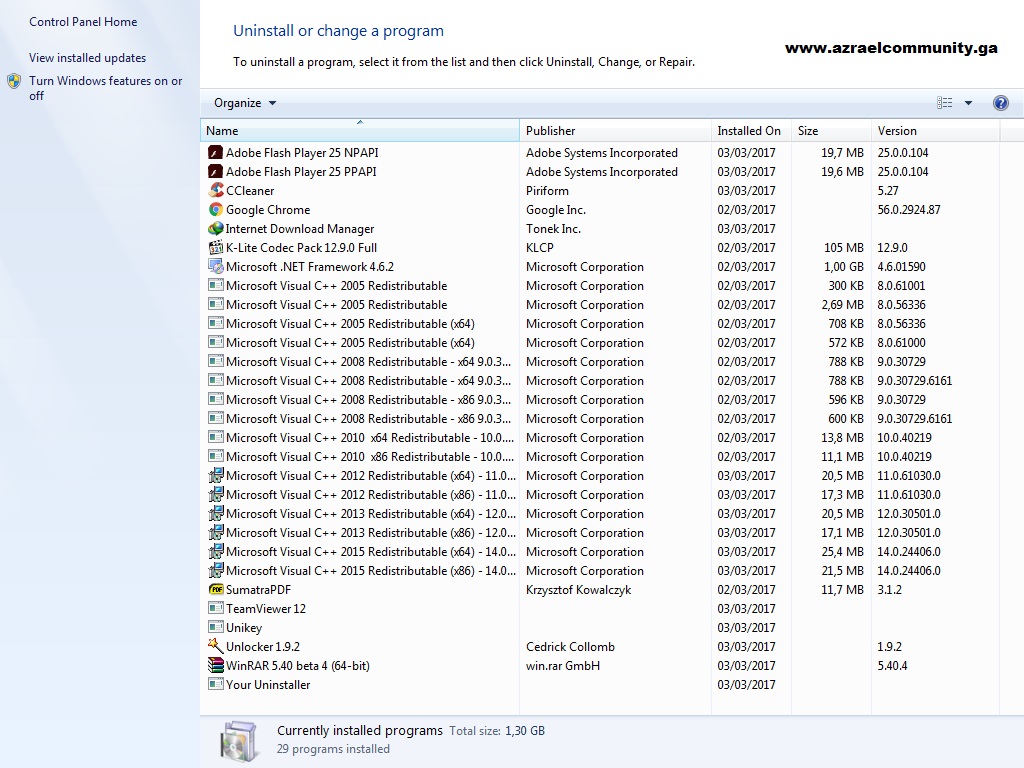
Task: Sort list by the Name column header
Action: (x=360, y=130)
